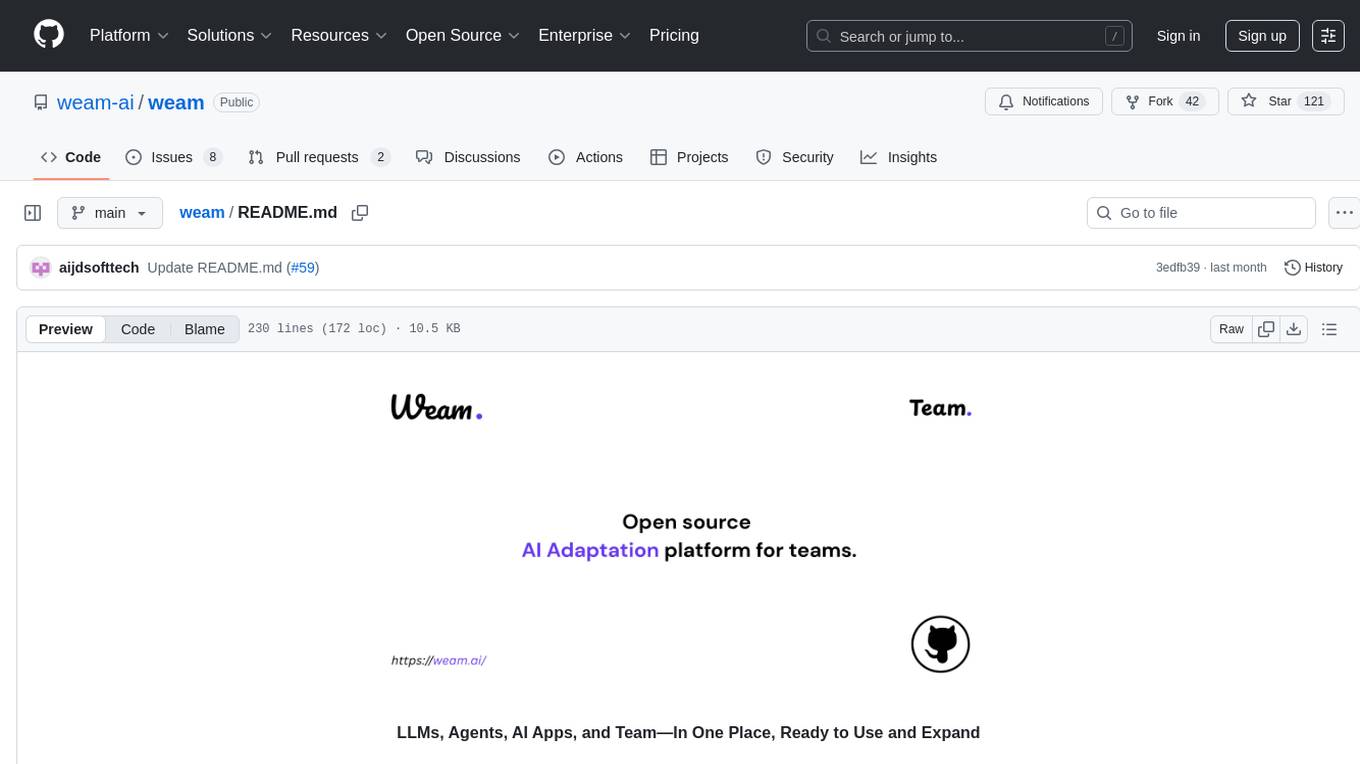Image resolution: width=1360 pixels, height=764 pixels.
Task: Expand the Solutions menu
Action: (230, 35)
